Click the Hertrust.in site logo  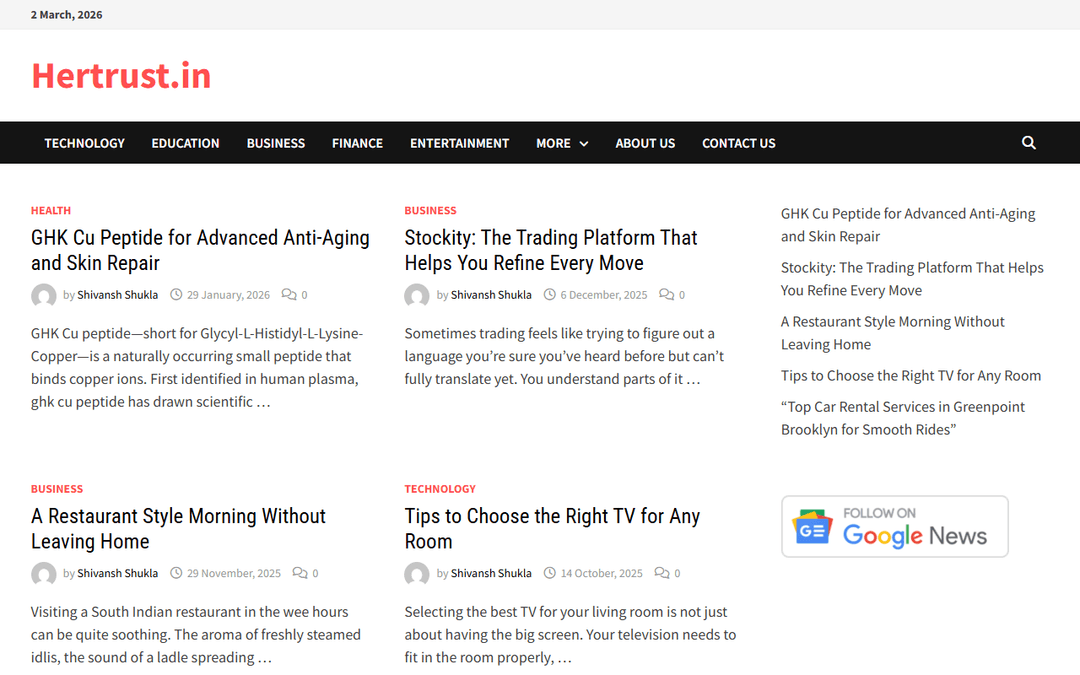click(x=121, y=76)
